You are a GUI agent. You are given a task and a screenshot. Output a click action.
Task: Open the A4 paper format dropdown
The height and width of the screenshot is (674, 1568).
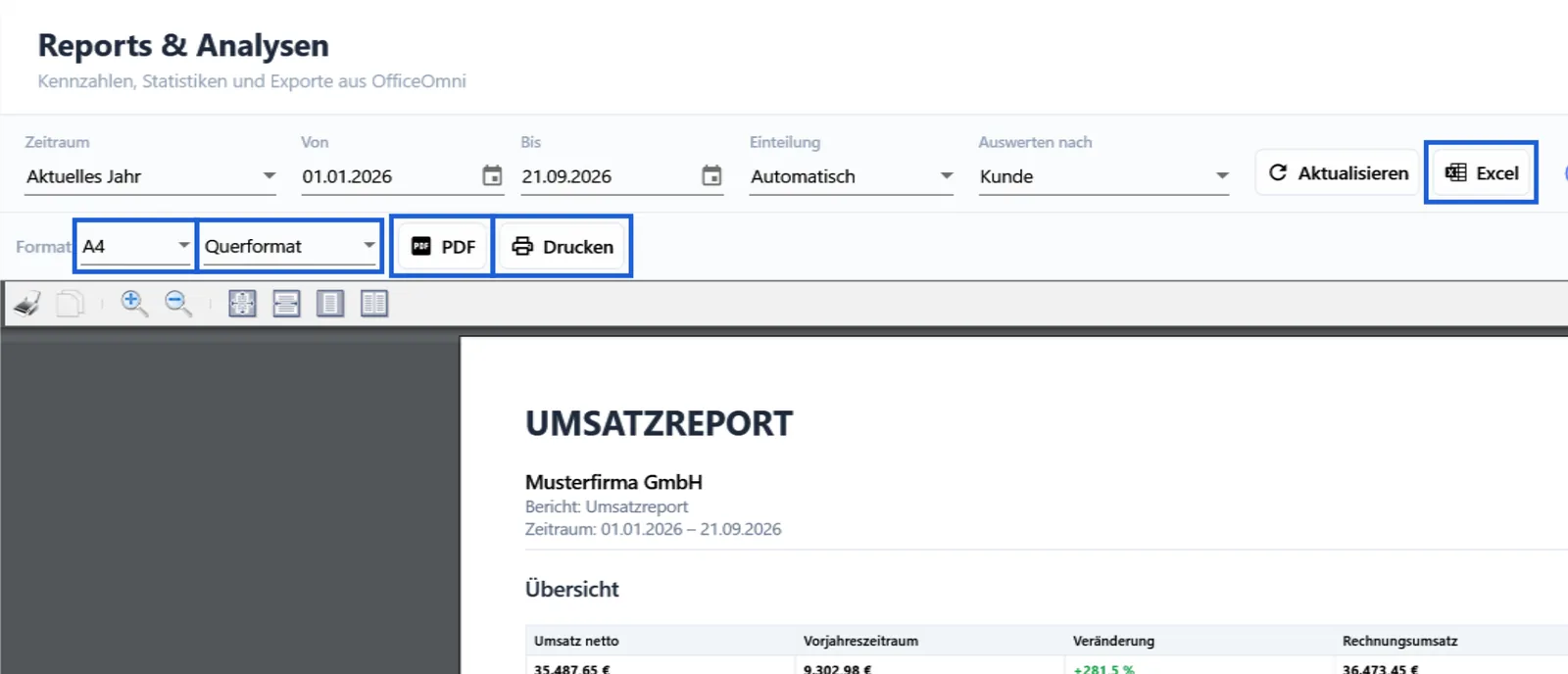pyautogui.click(x=135, y=246)
